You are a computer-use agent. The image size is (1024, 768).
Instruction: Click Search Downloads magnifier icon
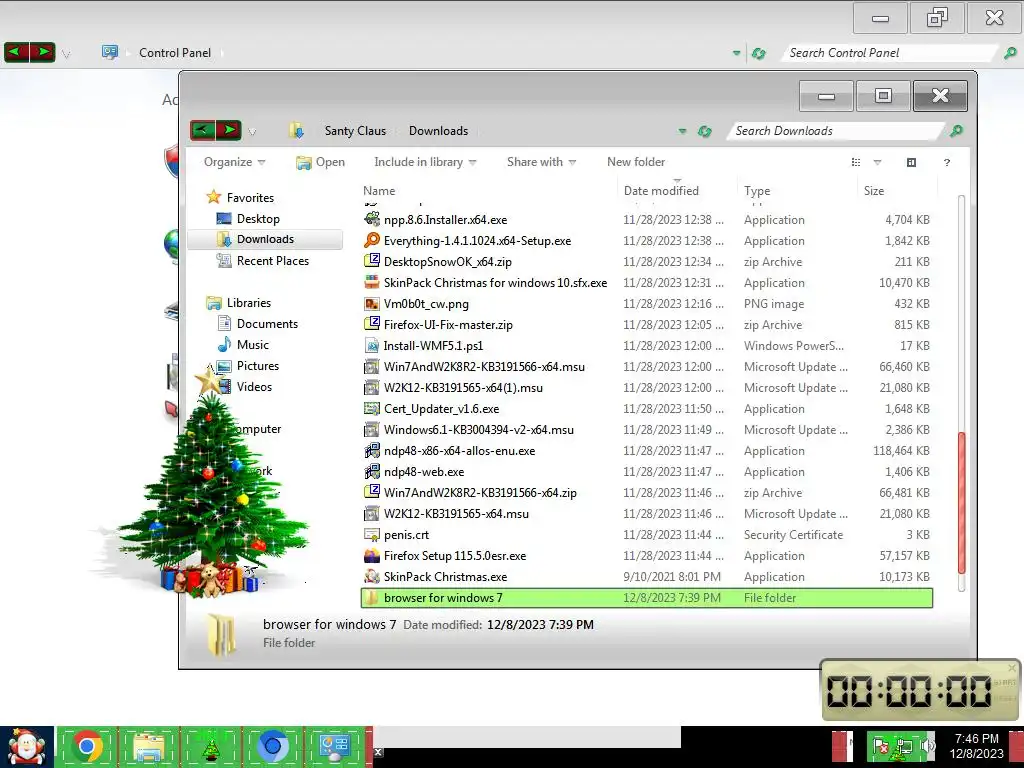[x=956, y=131]
